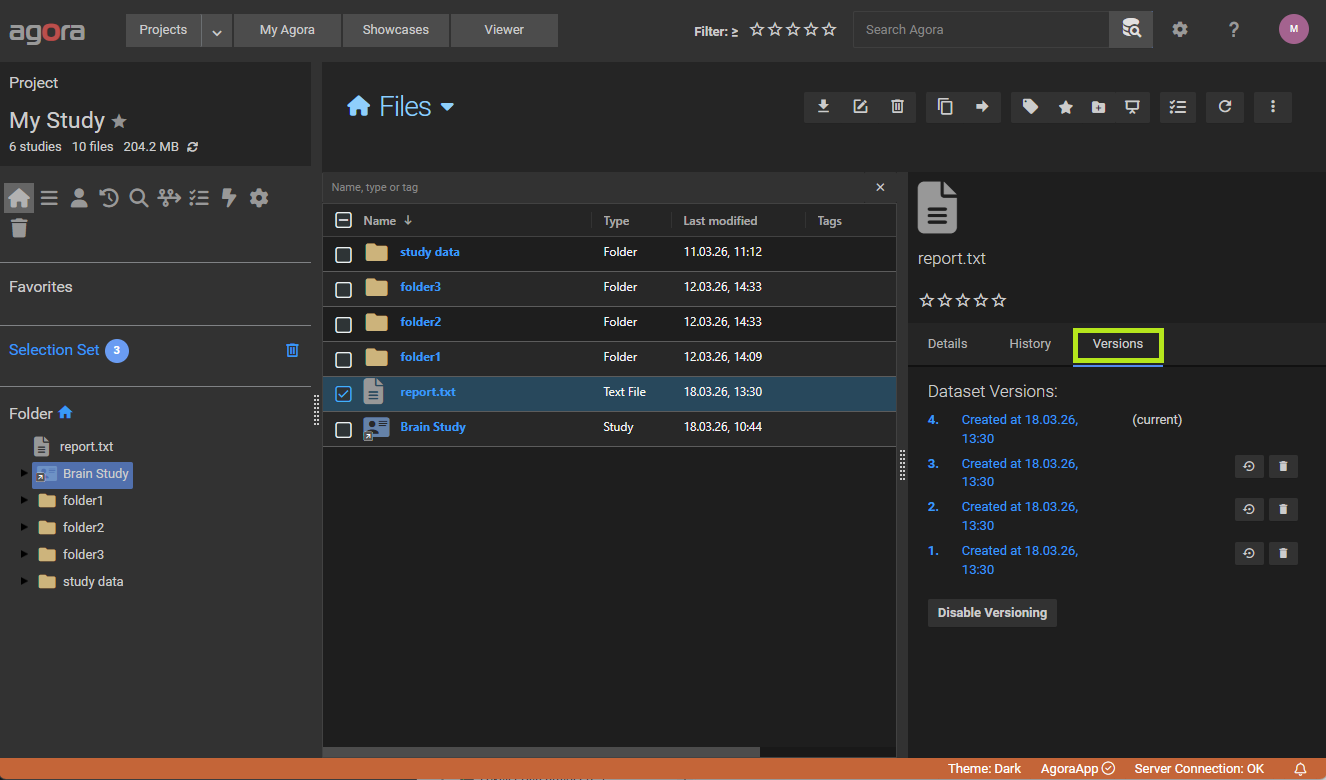
Task: Toggle the select-all checkbox in the header
Action: tap(343, 220)
